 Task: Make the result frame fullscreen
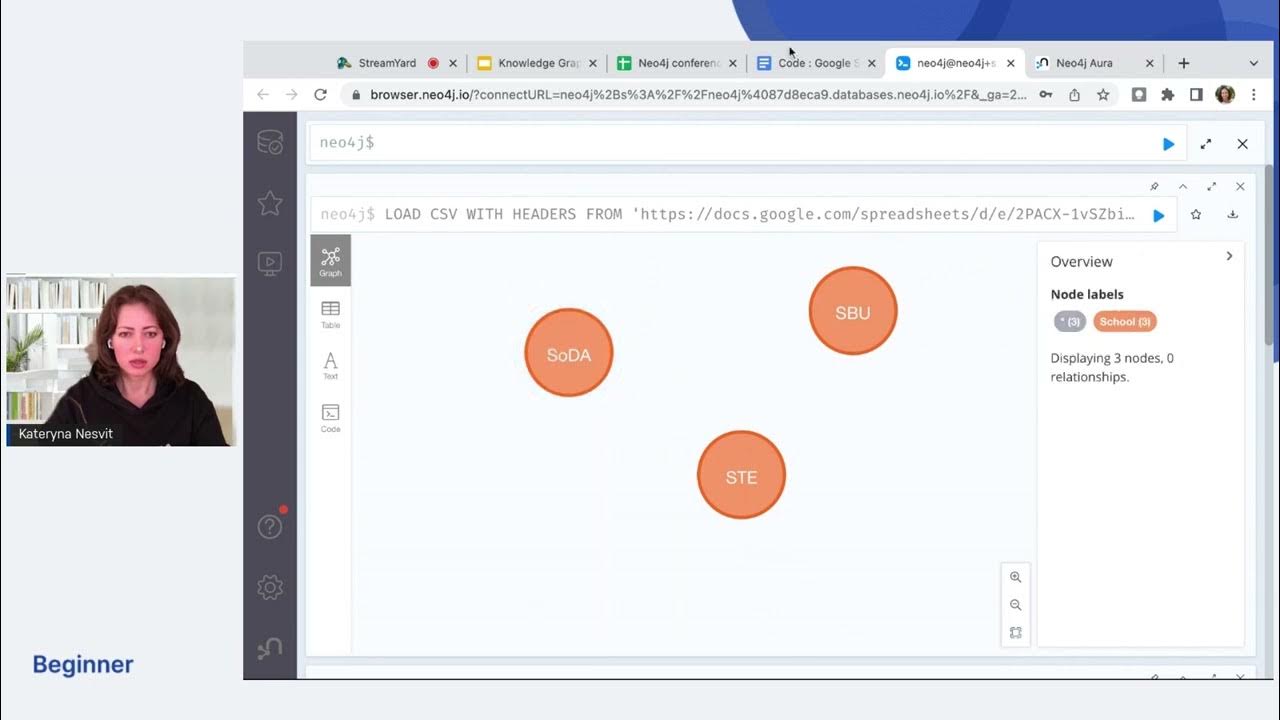pos(1212,187)
